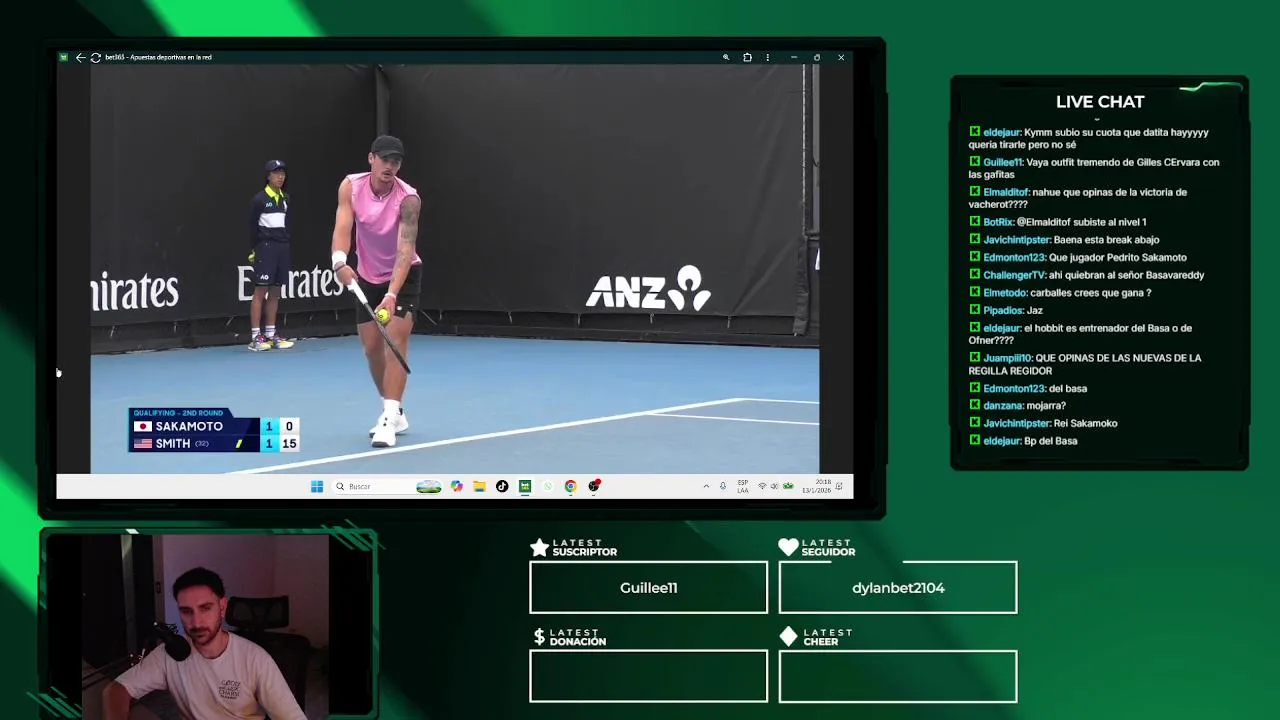This screenshot has height=720, width=1280.
Task: Select Elmalditof's question about vacherot victory
Action: pos(1078,198)
